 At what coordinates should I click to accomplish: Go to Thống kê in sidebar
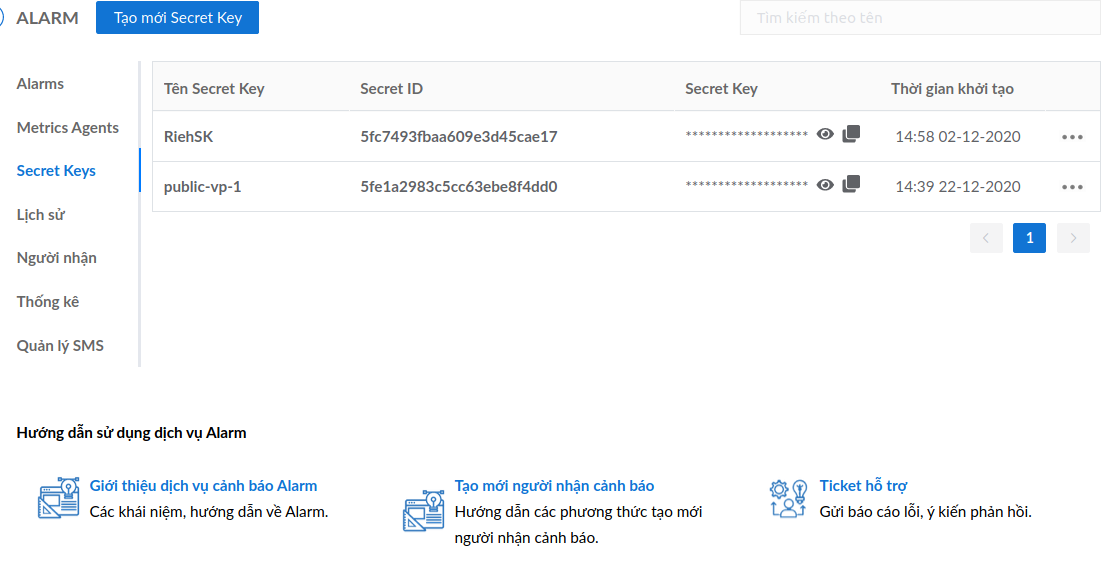point(48,302)
